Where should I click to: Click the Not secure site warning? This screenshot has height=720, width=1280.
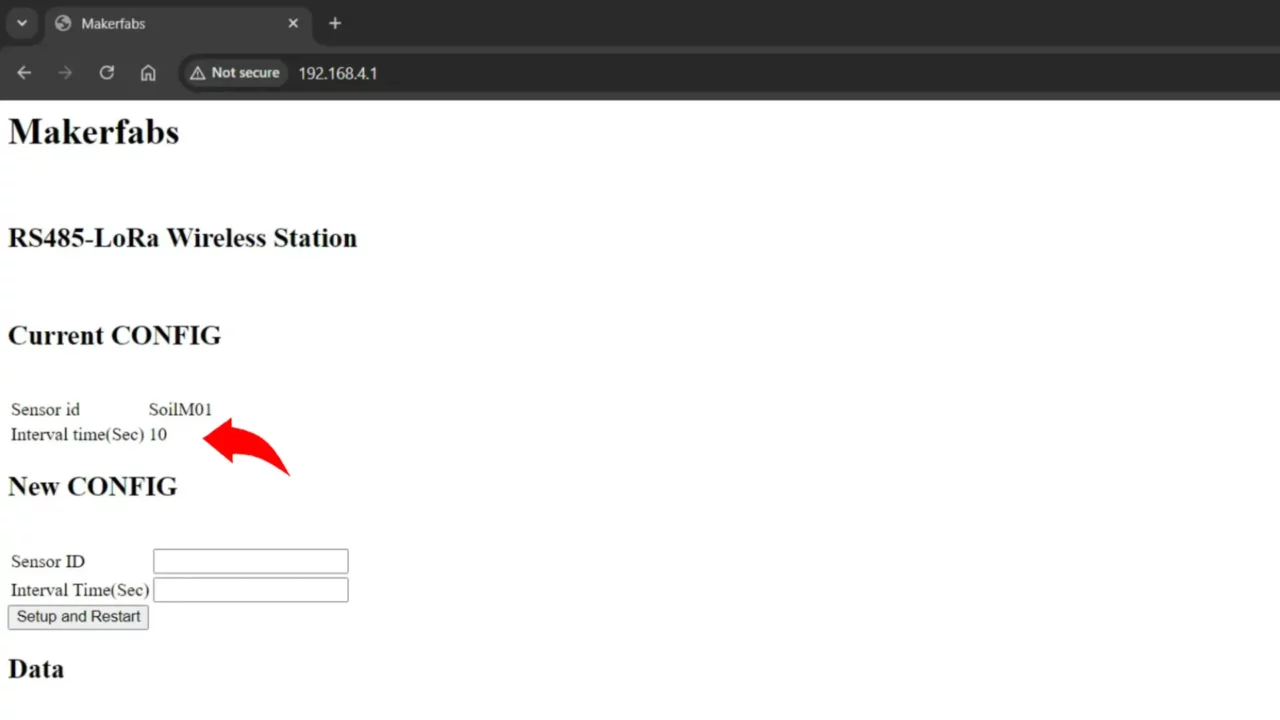[235, 73]
